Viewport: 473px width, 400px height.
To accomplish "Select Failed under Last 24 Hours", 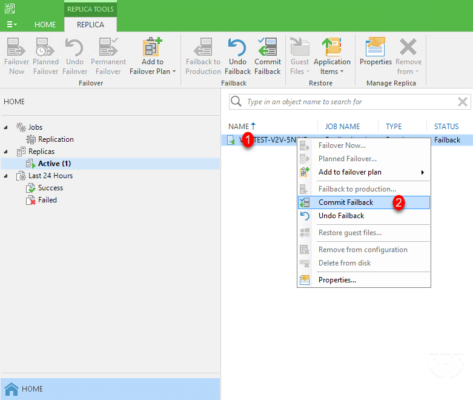I will pos(47,200).
